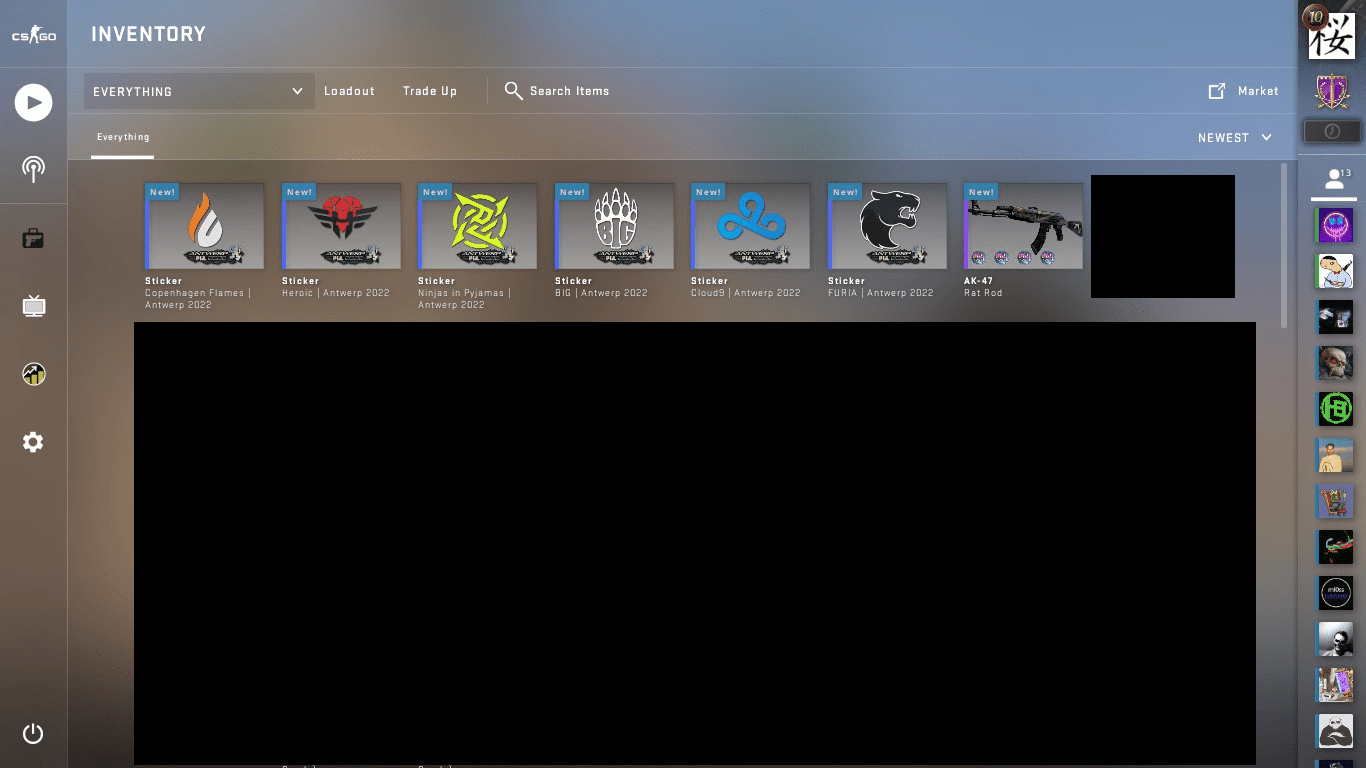Click the clock cooldown indicator
This screenshot has width=1366, height=768.
pyautogui.click(x=1331, y=131)
